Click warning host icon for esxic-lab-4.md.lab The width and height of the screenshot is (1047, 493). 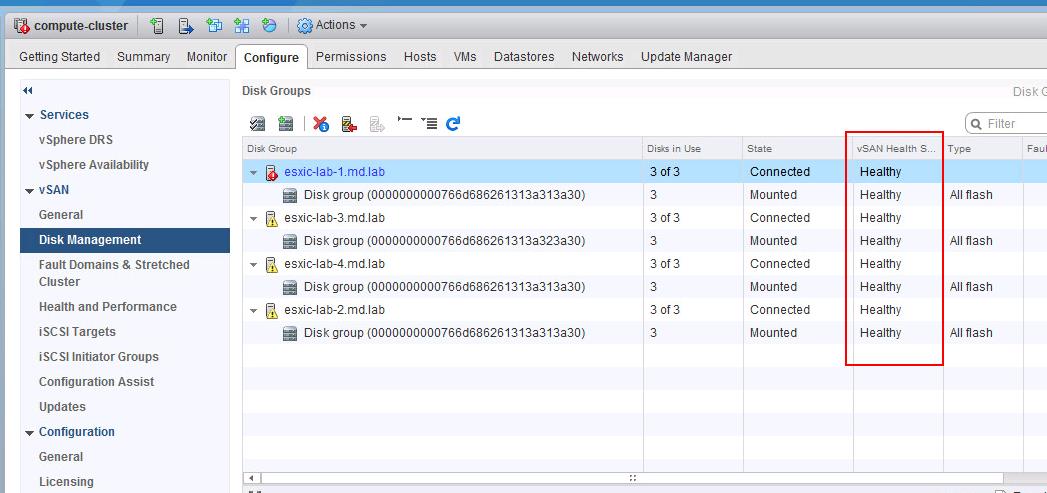click(272, 265)
